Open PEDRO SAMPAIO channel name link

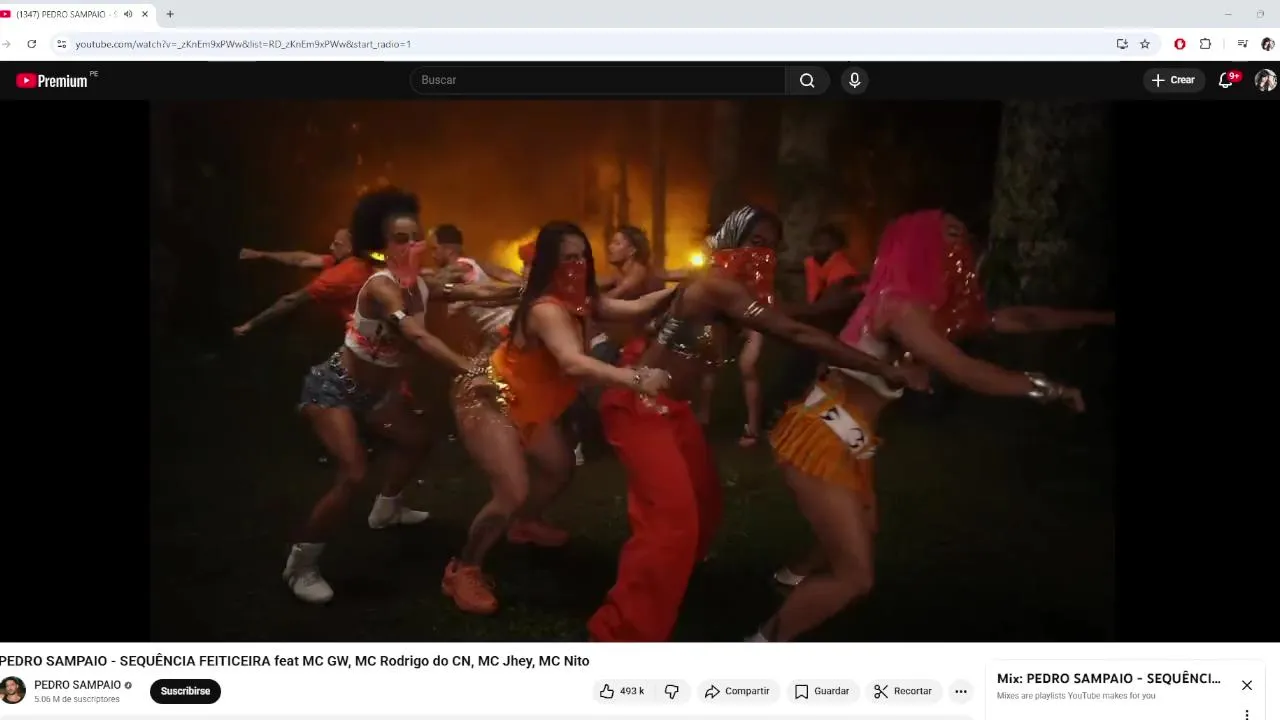point(77,685)
